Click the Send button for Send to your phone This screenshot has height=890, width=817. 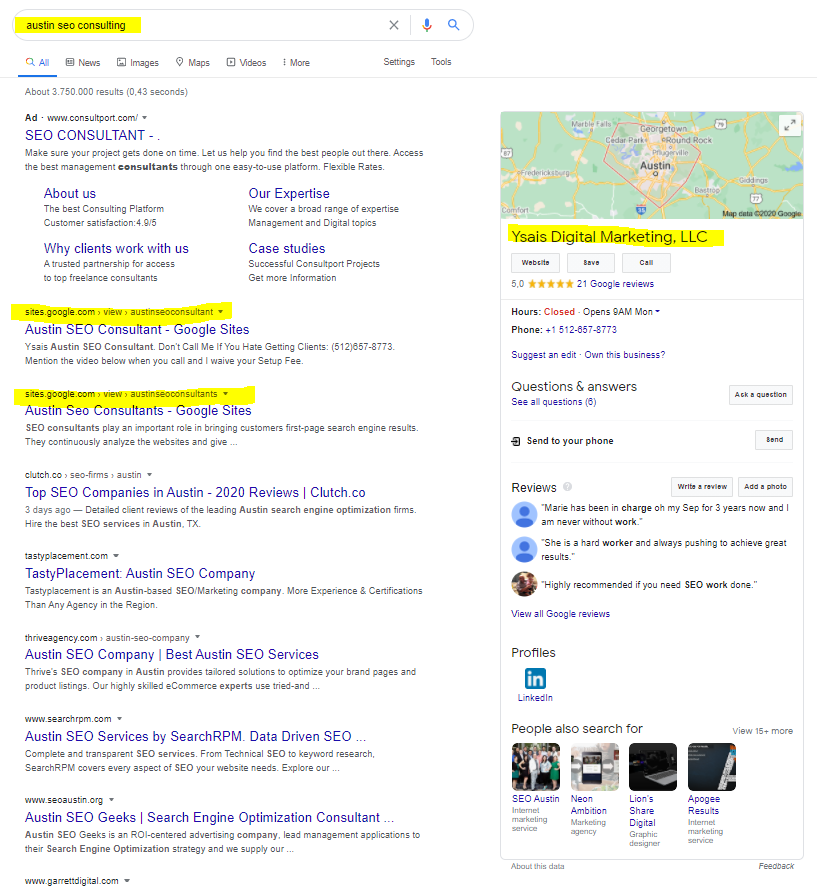774,440
